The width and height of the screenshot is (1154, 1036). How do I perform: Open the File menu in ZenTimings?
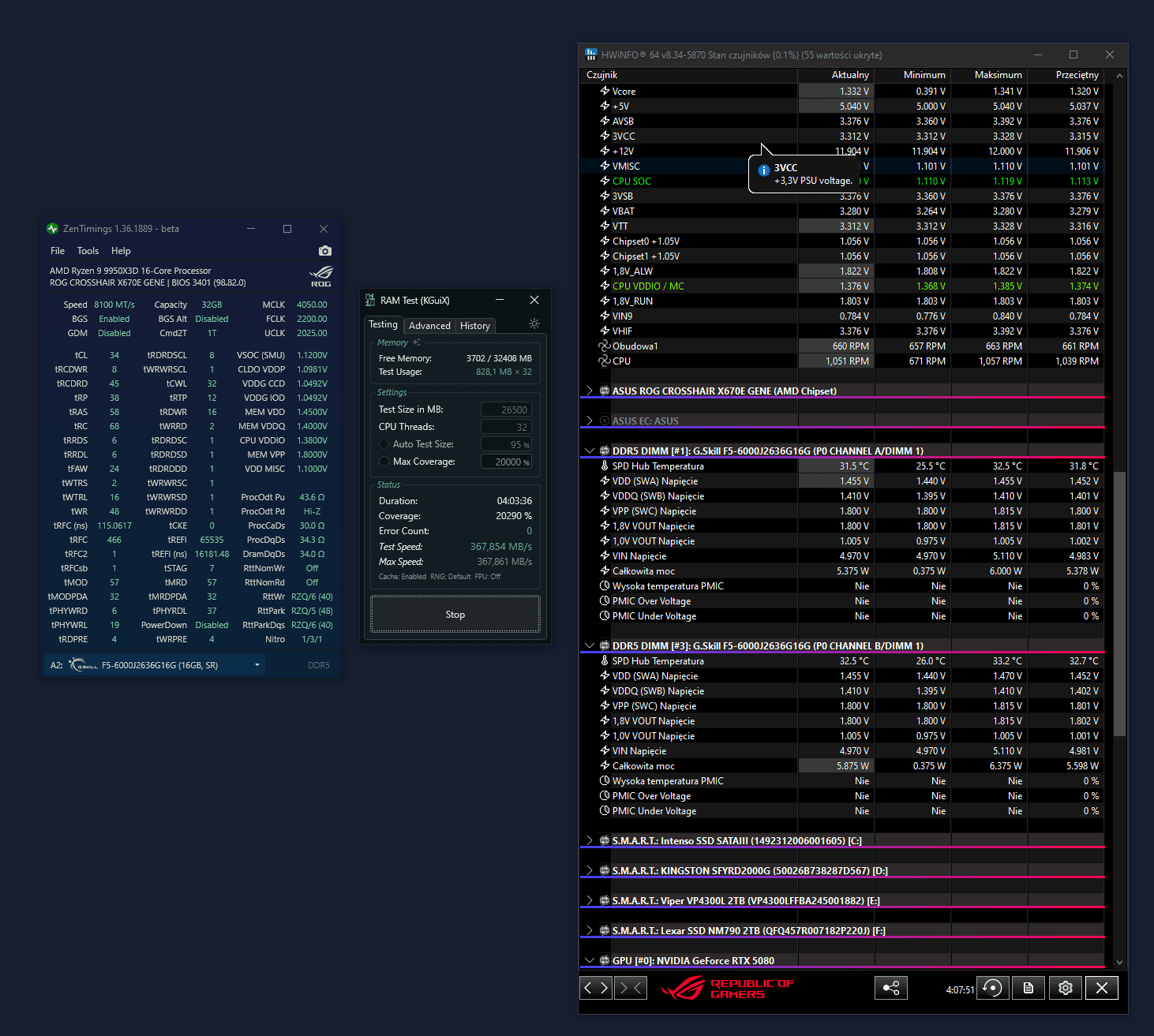coord(58,251)
